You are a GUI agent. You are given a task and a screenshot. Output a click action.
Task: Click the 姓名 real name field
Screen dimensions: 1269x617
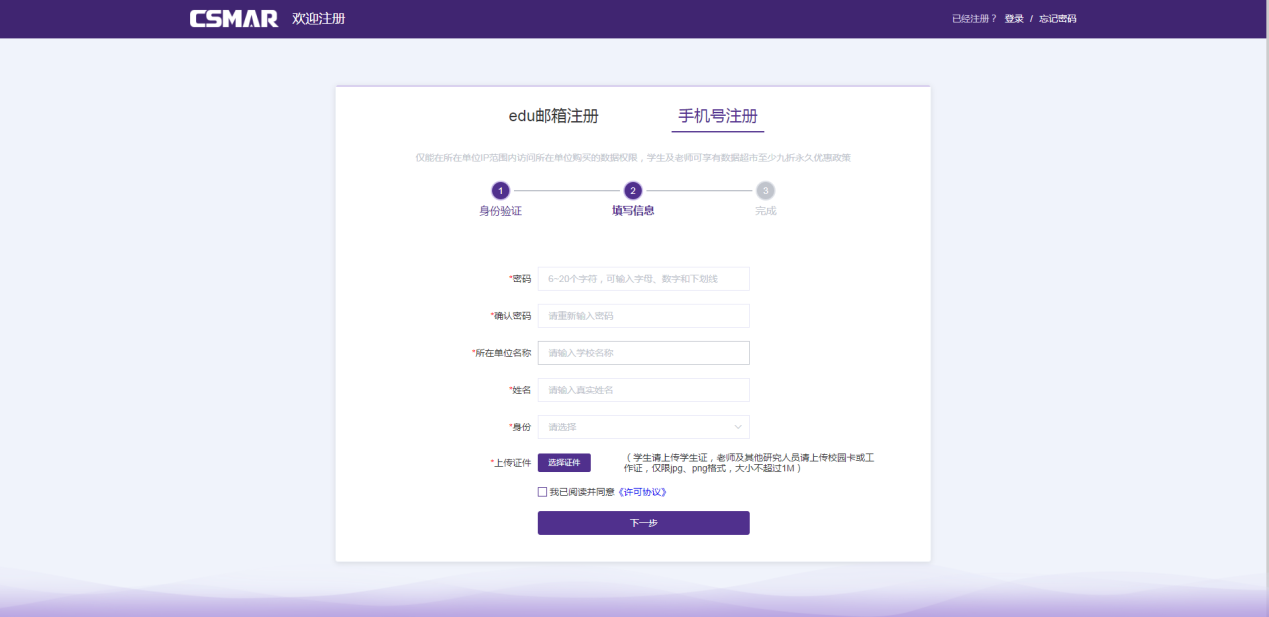pos(643,390)
